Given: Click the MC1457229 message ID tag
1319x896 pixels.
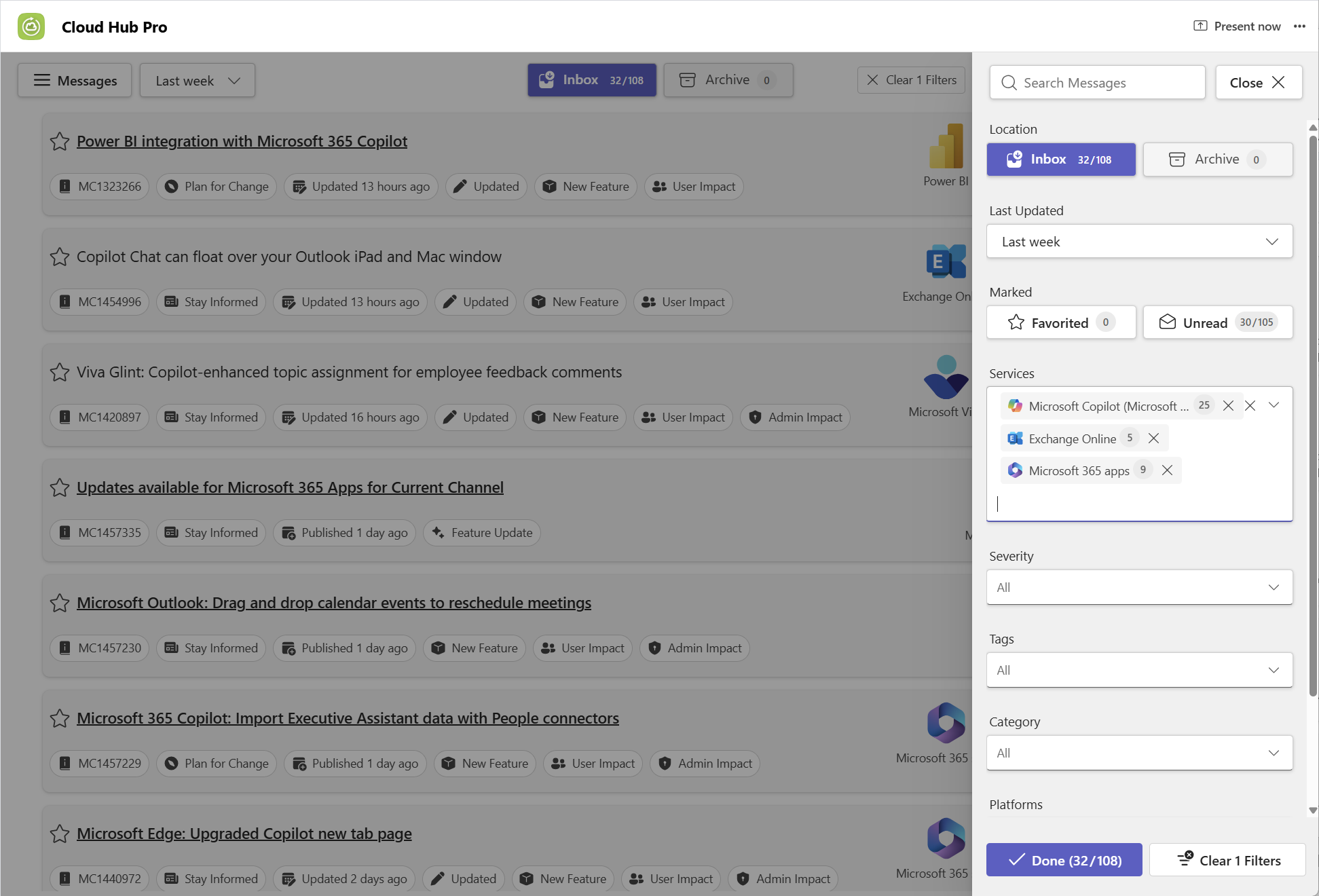Looking at the screenshot, I should click(100, 764).
